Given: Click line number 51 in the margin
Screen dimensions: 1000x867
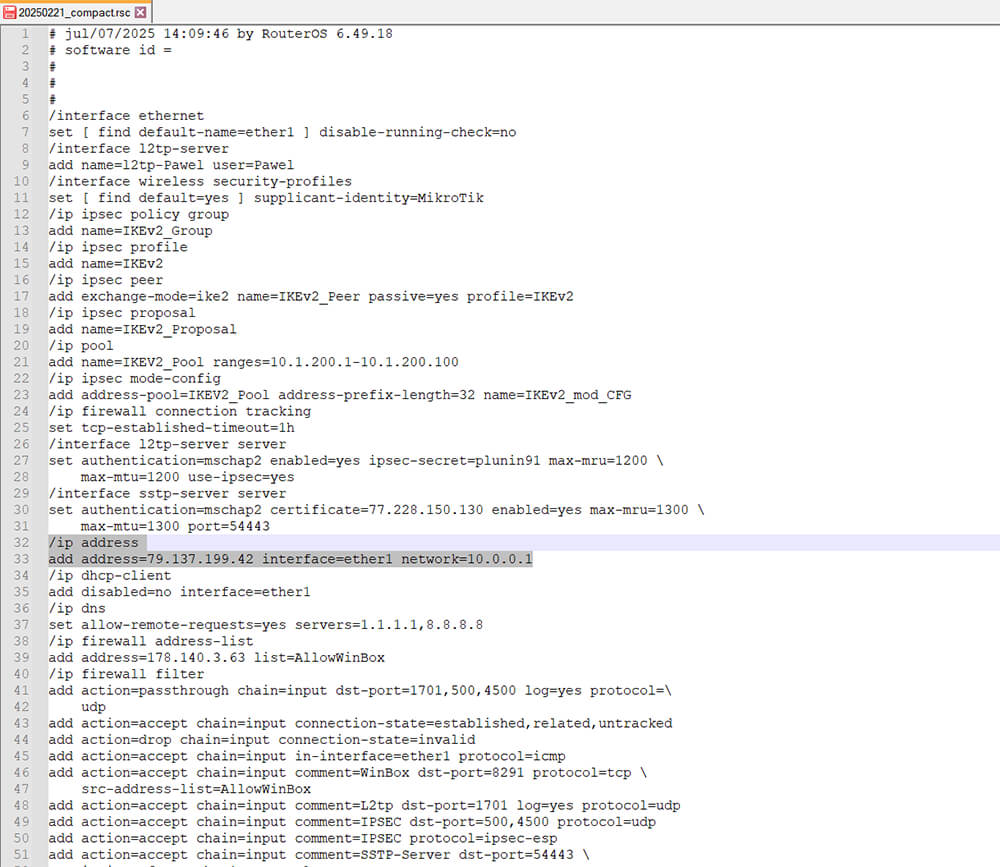Looking at the screenshot, I should [x=22, y=854].
